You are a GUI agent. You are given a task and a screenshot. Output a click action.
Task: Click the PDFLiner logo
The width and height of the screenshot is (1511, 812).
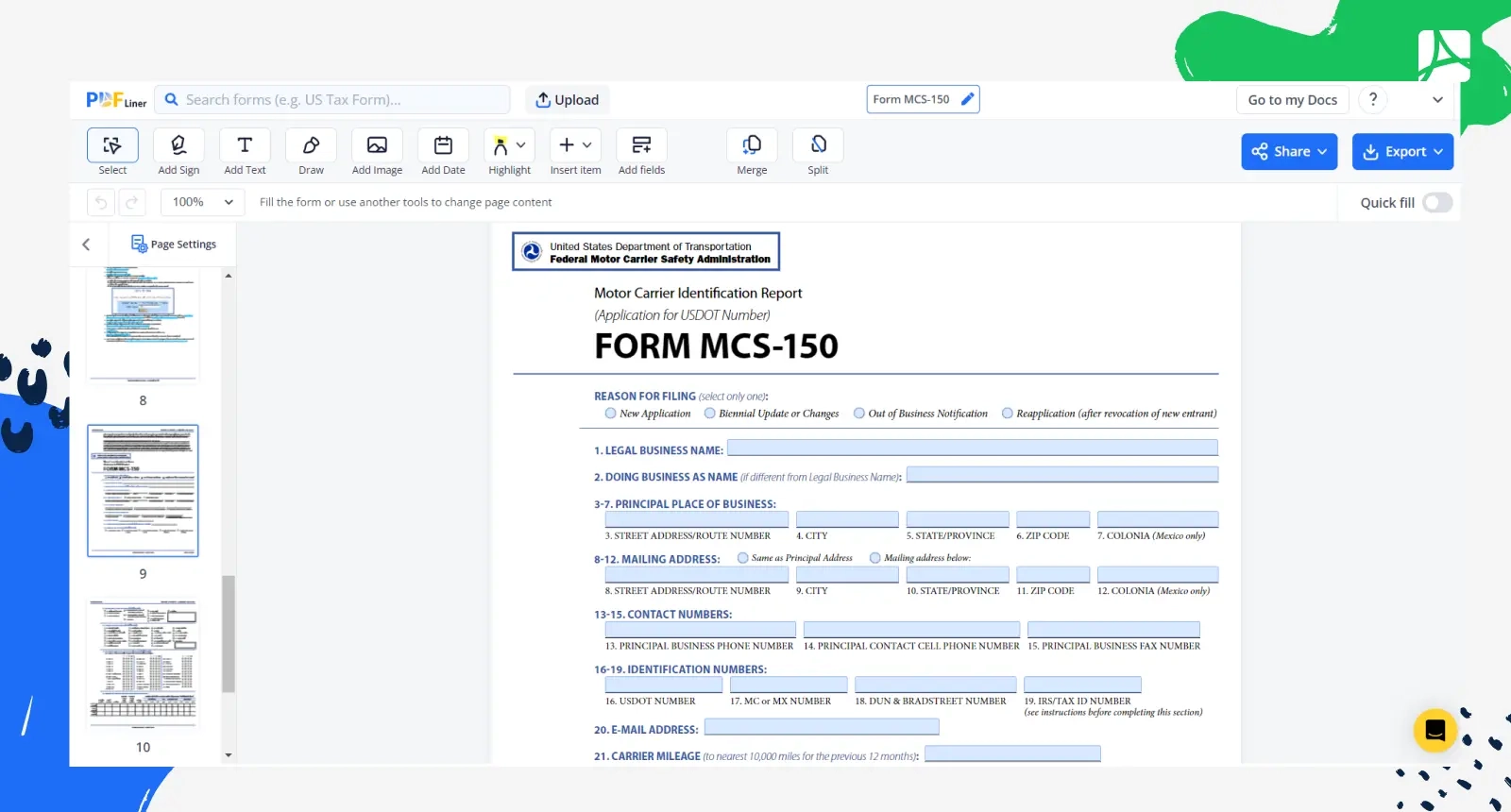click(116, 100)
